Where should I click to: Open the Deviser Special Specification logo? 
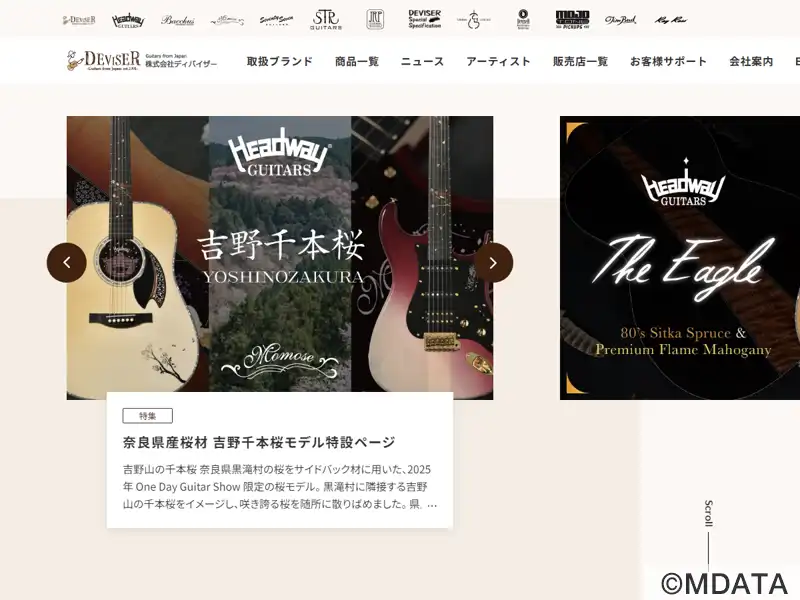click(424, 19)
